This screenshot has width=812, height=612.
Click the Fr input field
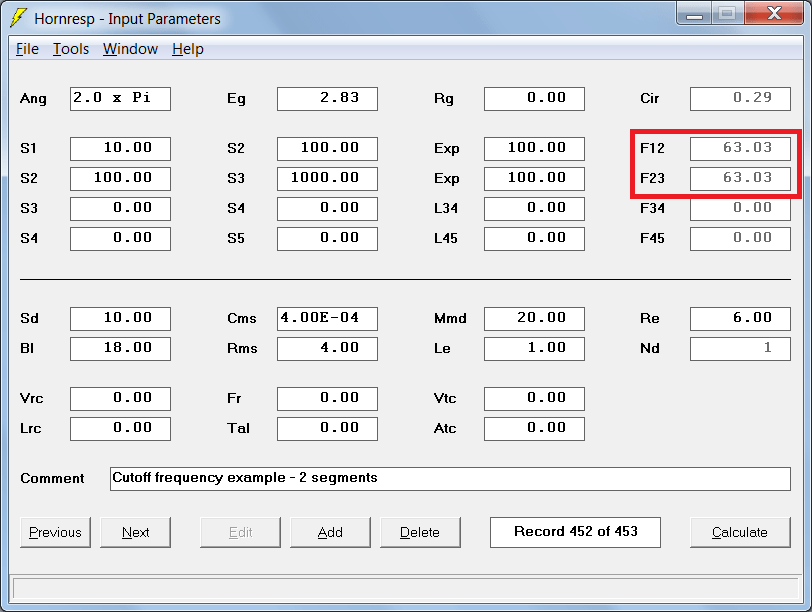pyautogui.click(x=327, y=399)
